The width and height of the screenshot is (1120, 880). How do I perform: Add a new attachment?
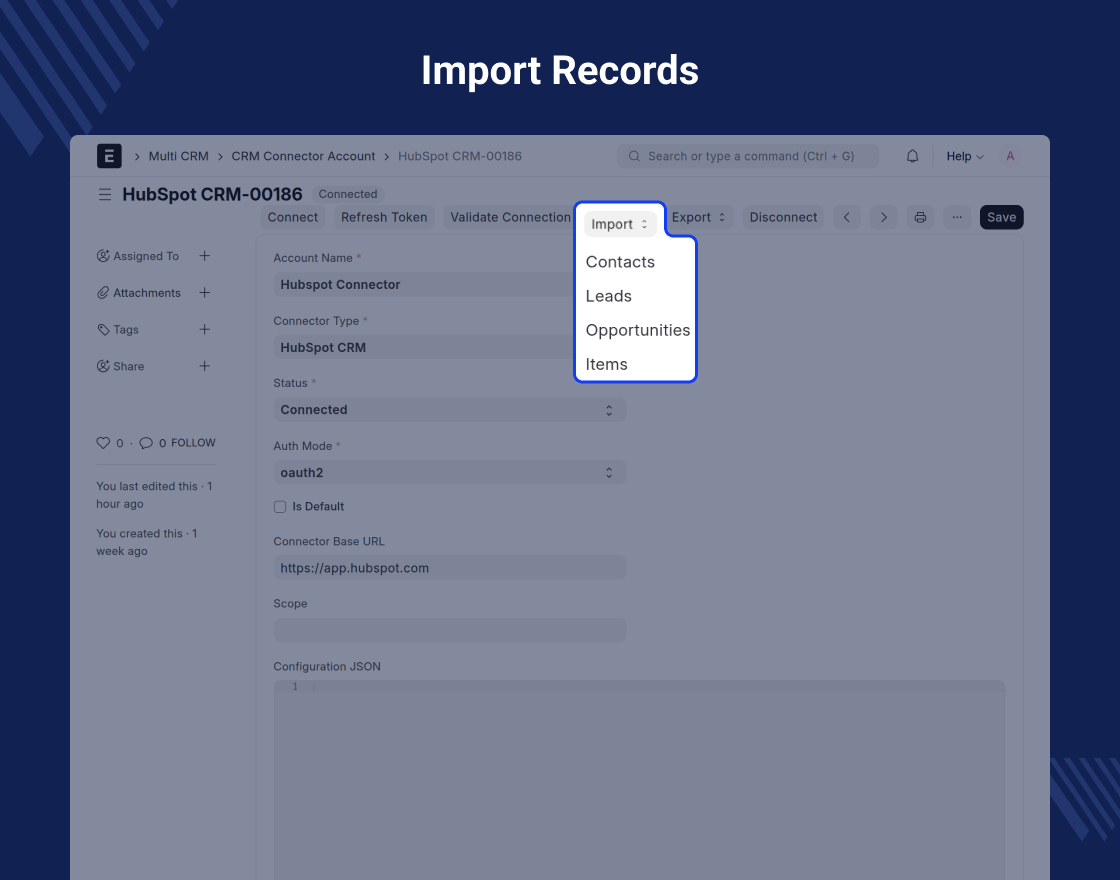pos(204,292)
